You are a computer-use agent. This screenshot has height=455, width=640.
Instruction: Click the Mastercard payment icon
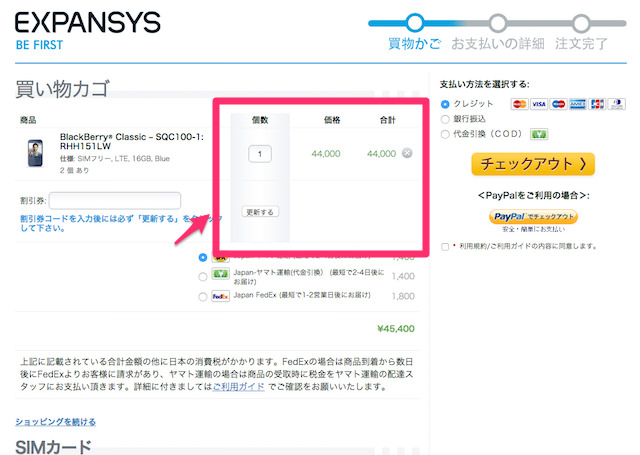click(519, 104)
